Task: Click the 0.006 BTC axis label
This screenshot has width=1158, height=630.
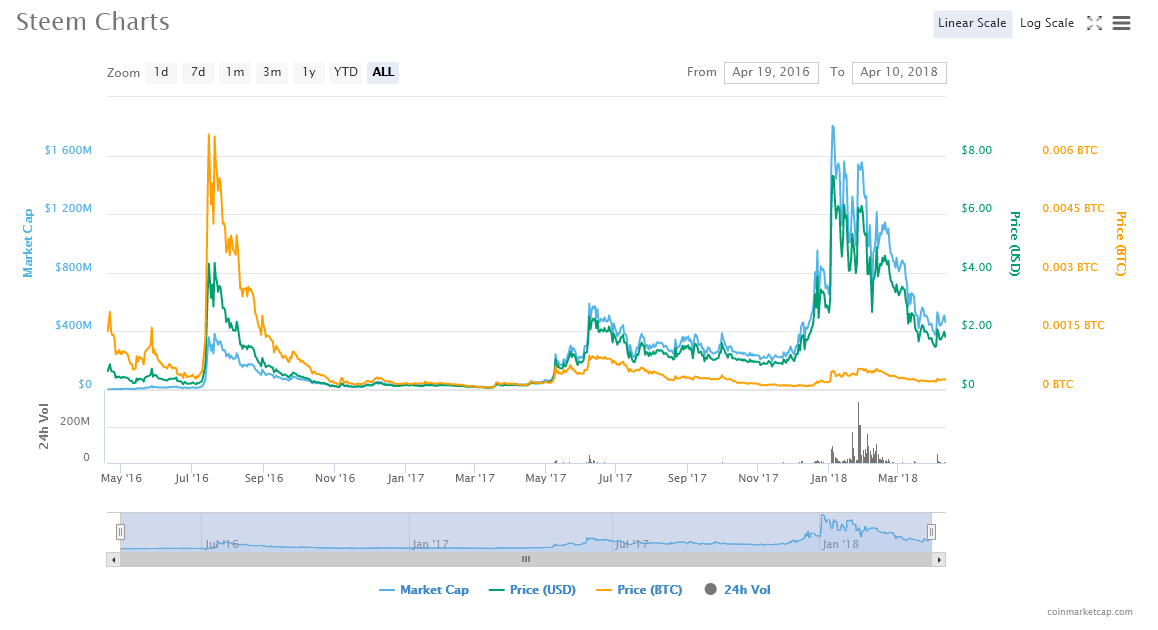Action: pos(1070,151)
